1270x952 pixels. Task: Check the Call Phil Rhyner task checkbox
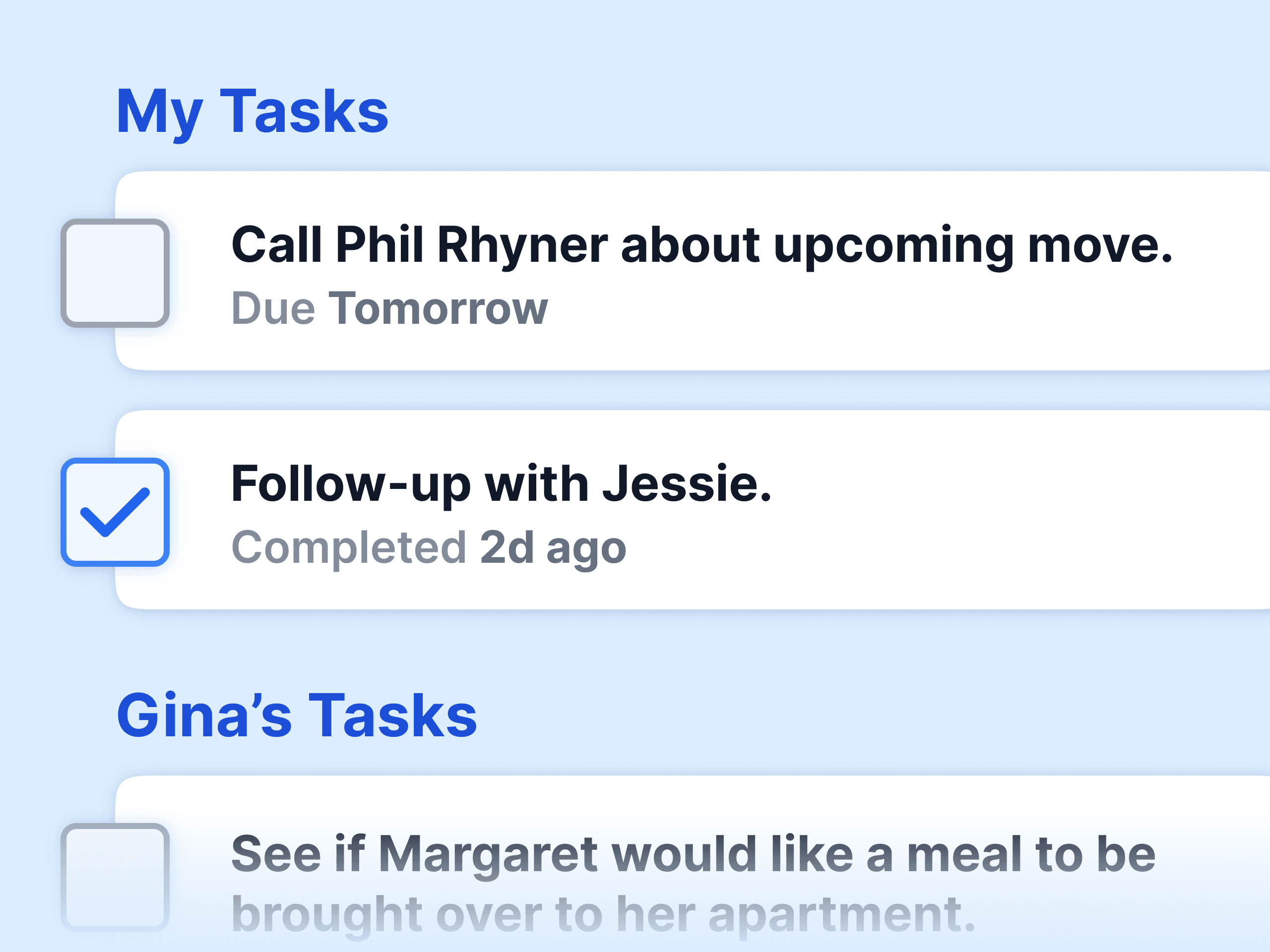tap(115, 273)
